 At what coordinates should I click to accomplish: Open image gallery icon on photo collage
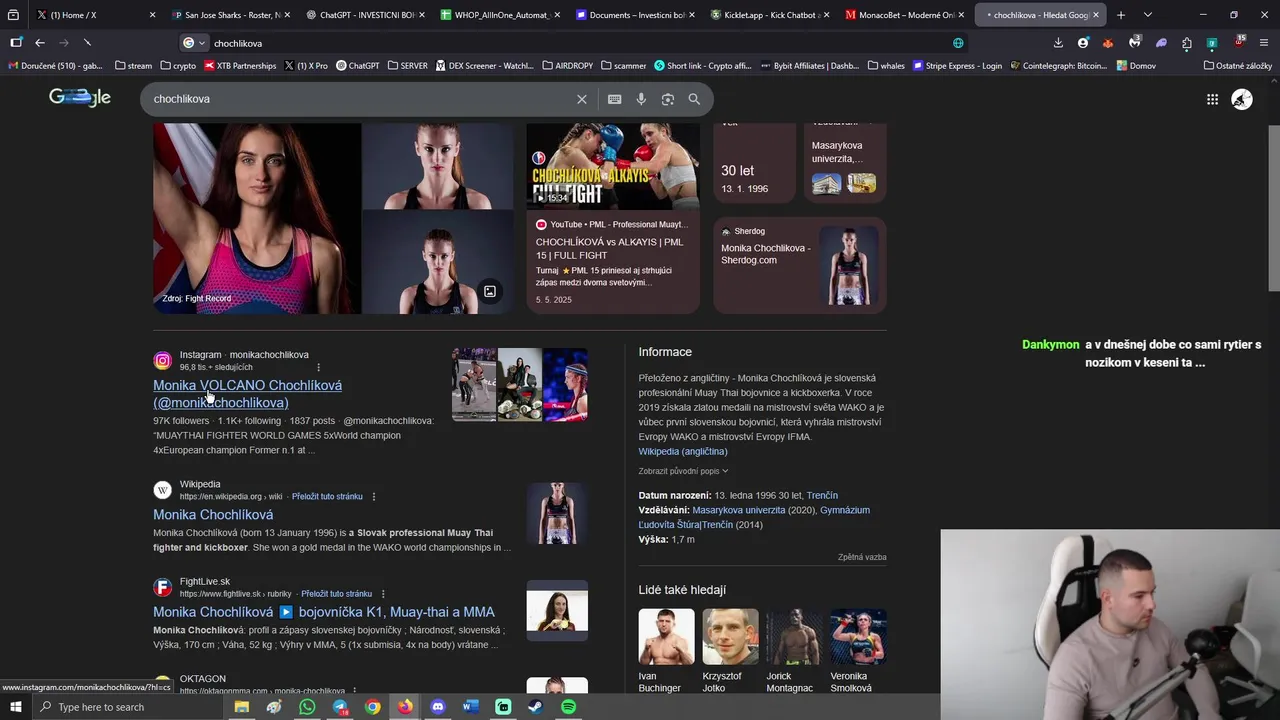point(490,292)
